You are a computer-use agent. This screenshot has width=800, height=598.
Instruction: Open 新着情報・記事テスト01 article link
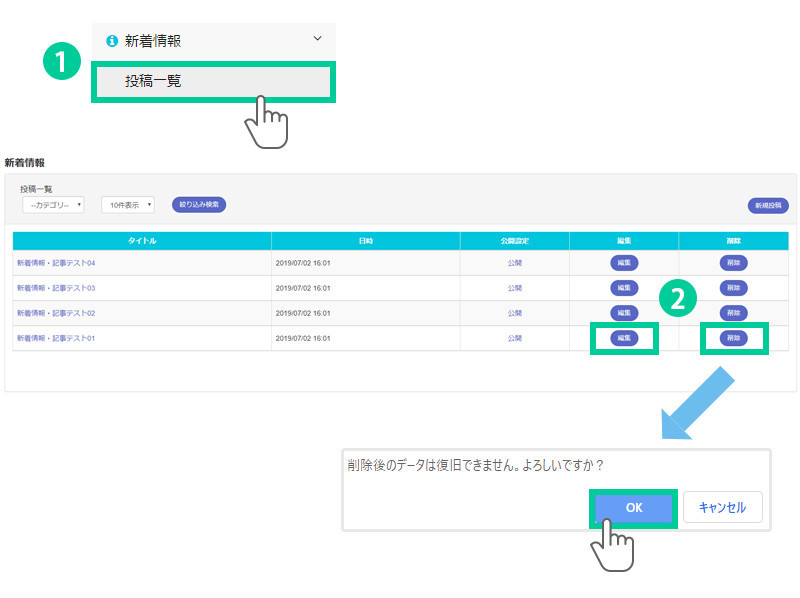(x=56, y=339)
